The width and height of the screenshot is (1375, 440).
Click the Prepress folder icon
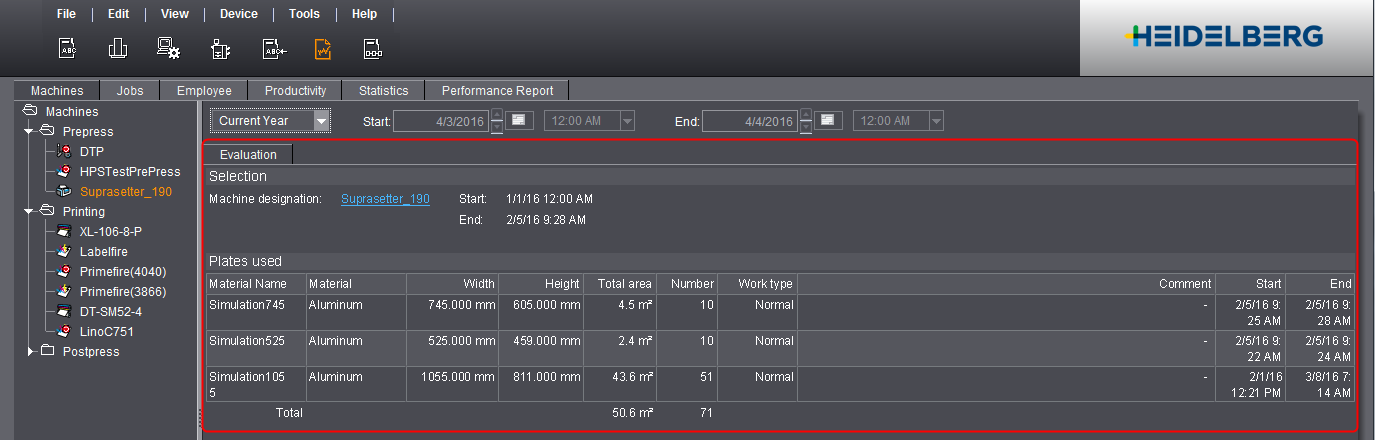pos(47,132)
